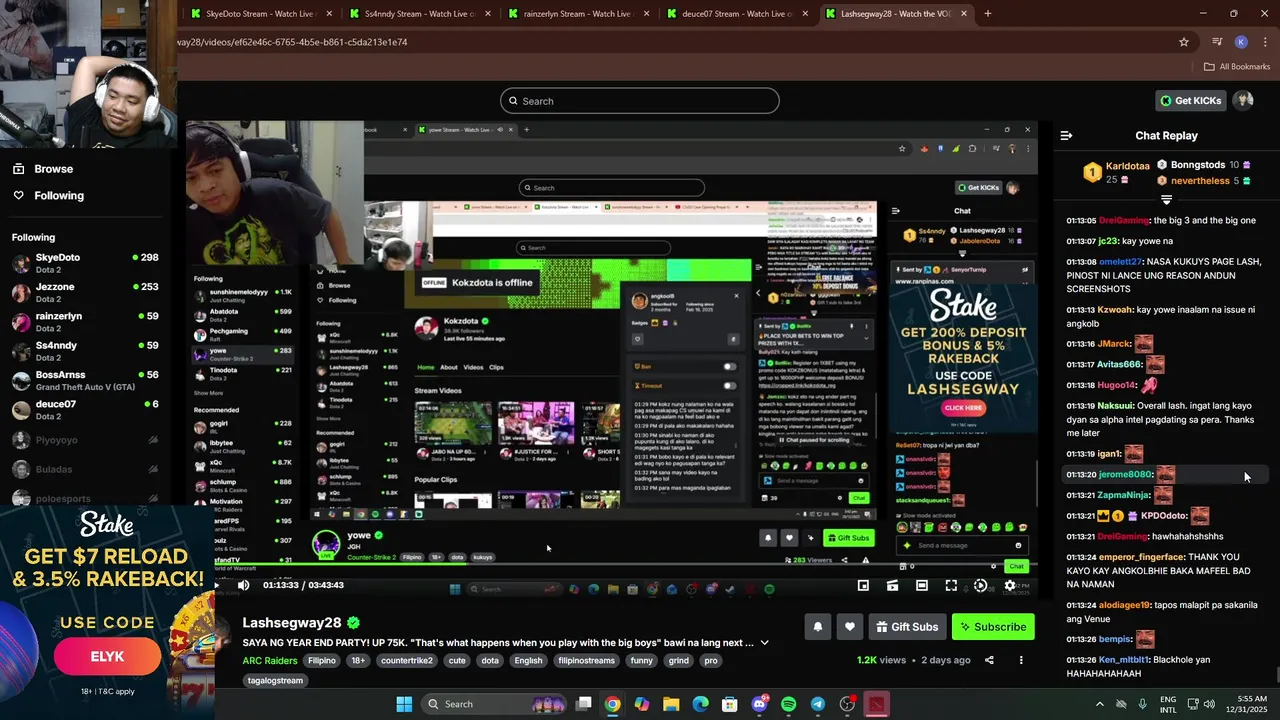The height and width of the screenshot is (720, 1280).
Task: Open the Task View taskbar icon
Action: pos(583,704)
